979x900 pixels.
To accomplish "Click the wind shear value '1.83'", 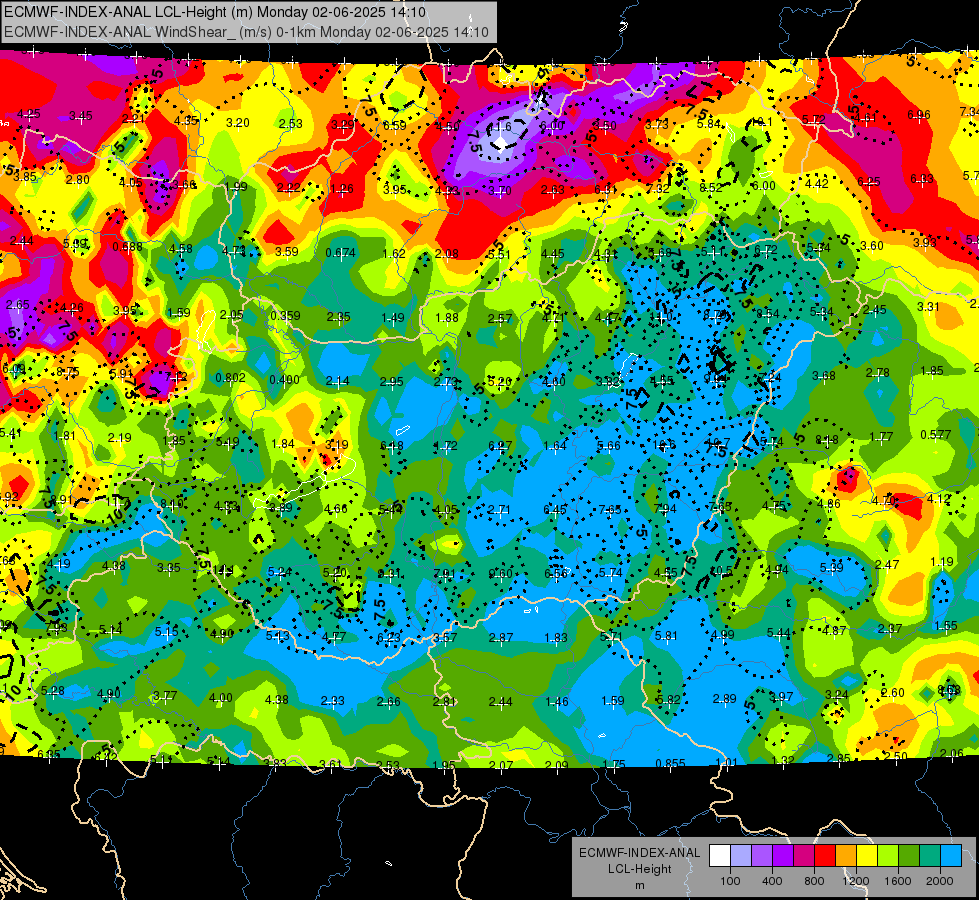I will tap(556, 638).
